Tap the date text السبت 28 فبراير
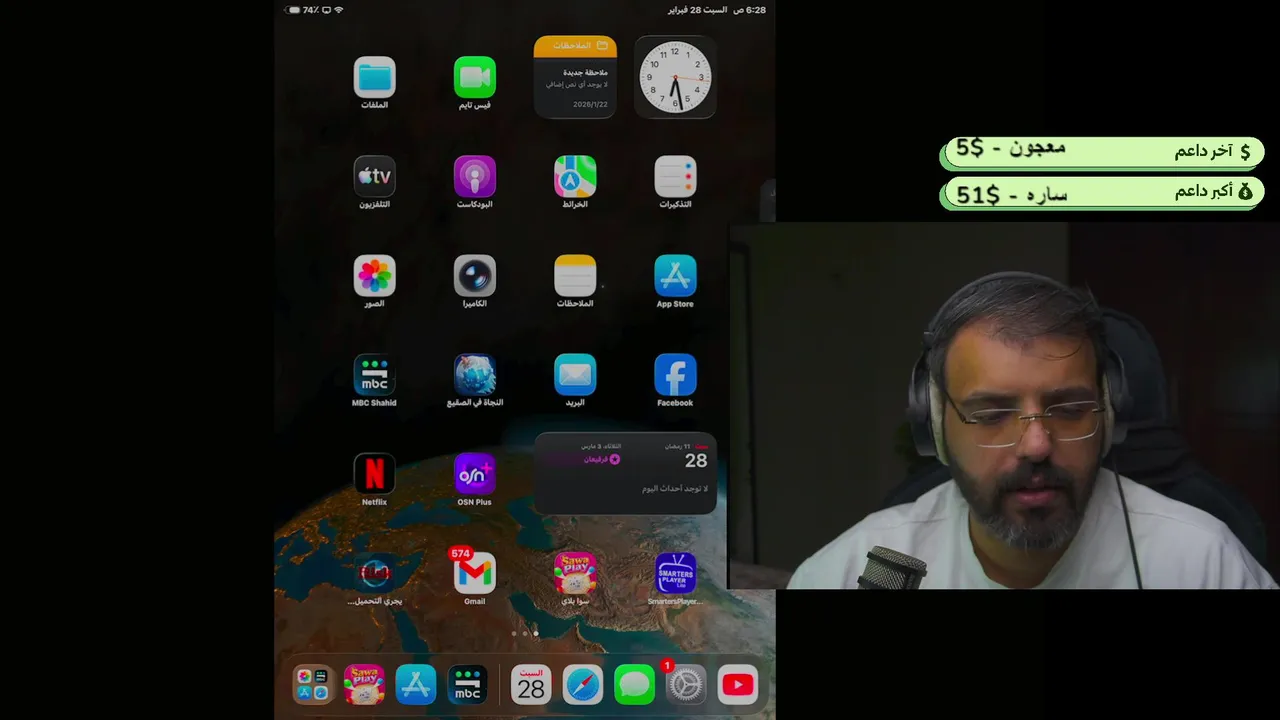Image resolution: width=1280 pixels, height=720 pixels. (697, 10)
